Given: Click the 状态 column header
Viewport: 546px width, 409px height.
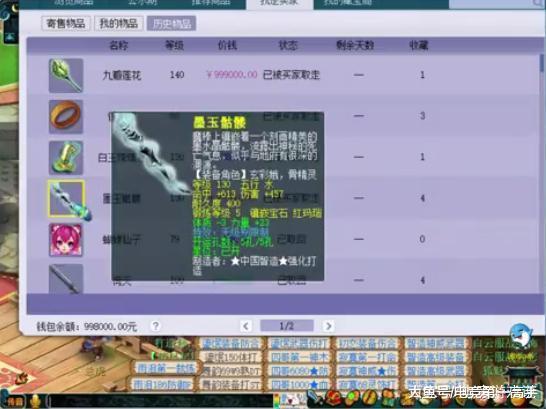Looking at the screenshot, I should pyautogui.click(x=288, y=45).
